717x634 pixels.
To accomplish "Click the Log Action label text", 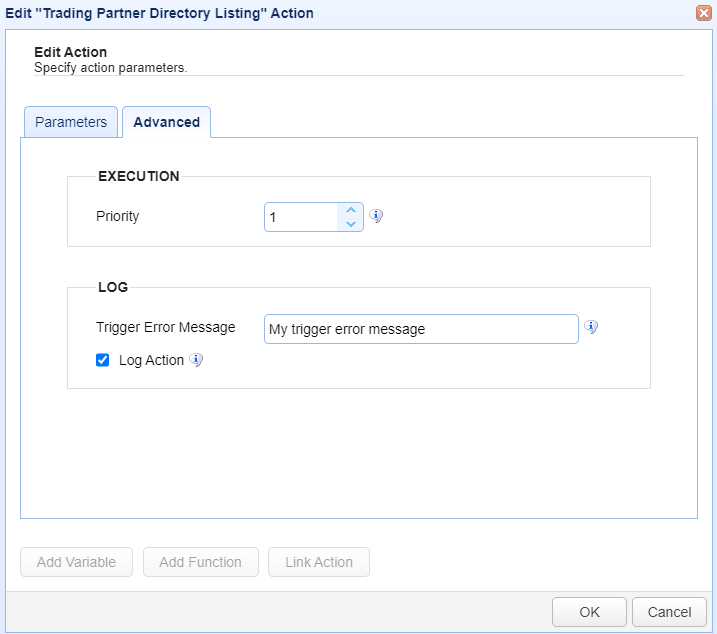I will click(x=151, y=360).
